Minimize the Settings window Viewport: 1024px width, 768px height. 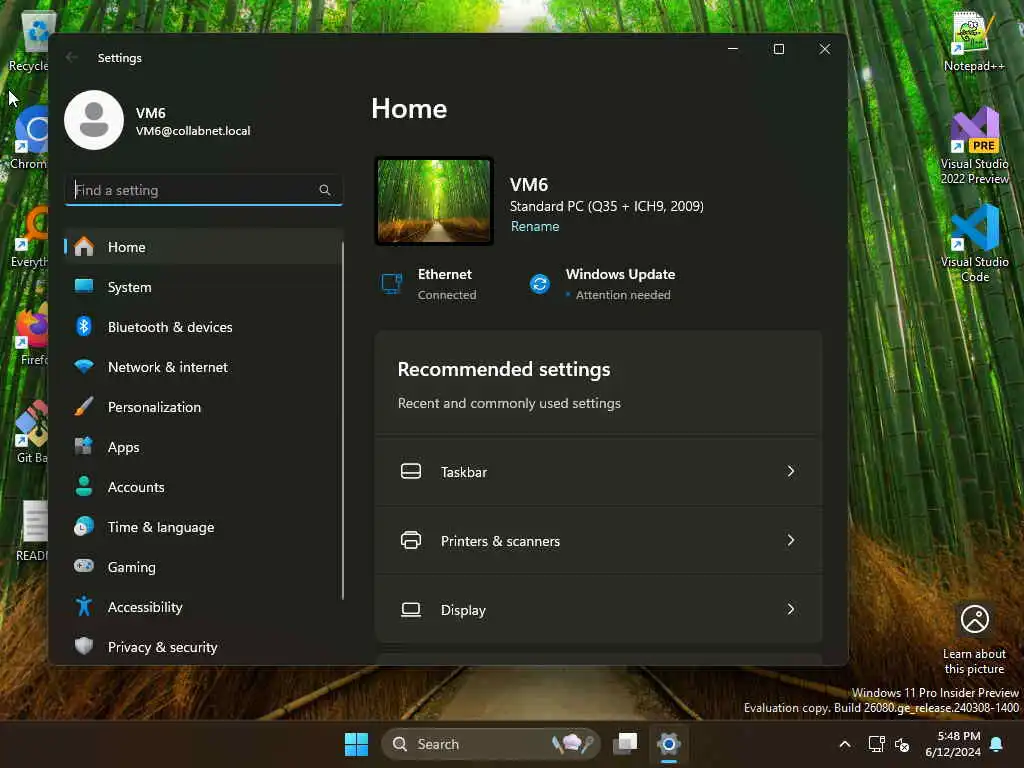[x=733, y=49]
